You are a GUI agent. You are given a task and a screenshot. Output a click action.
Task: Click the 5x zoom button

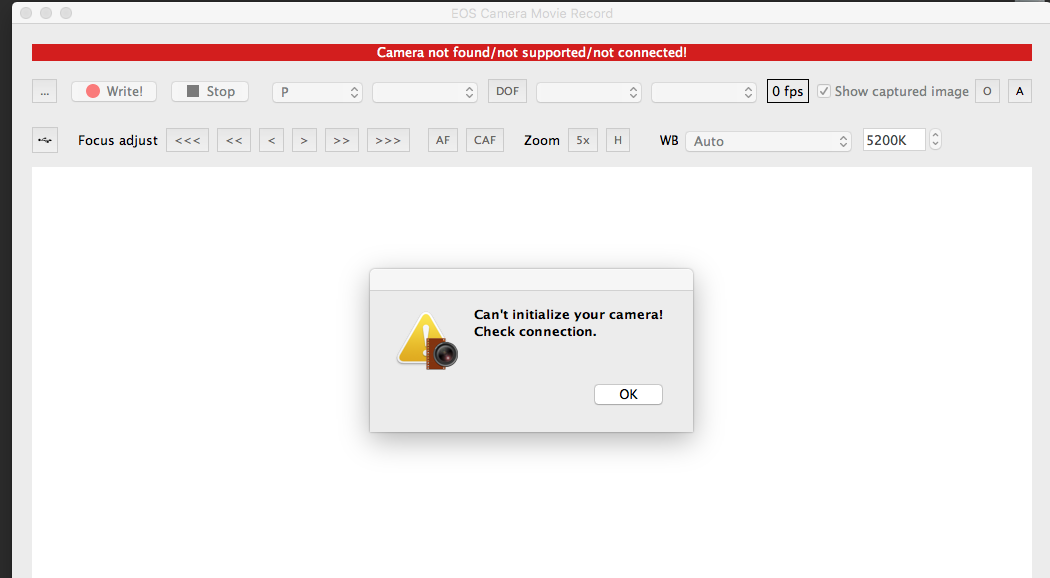pyautogui.click(x=583, y=141)
